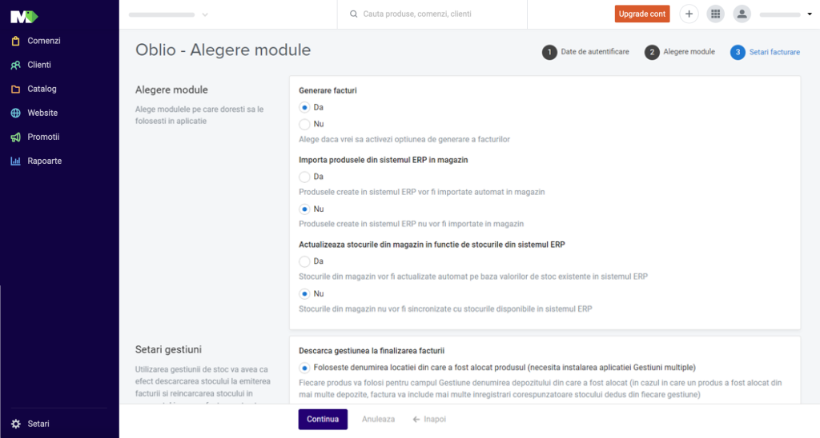
Task: Open Comenzi via its clipboard icon
Action: (x=16, y=41)
